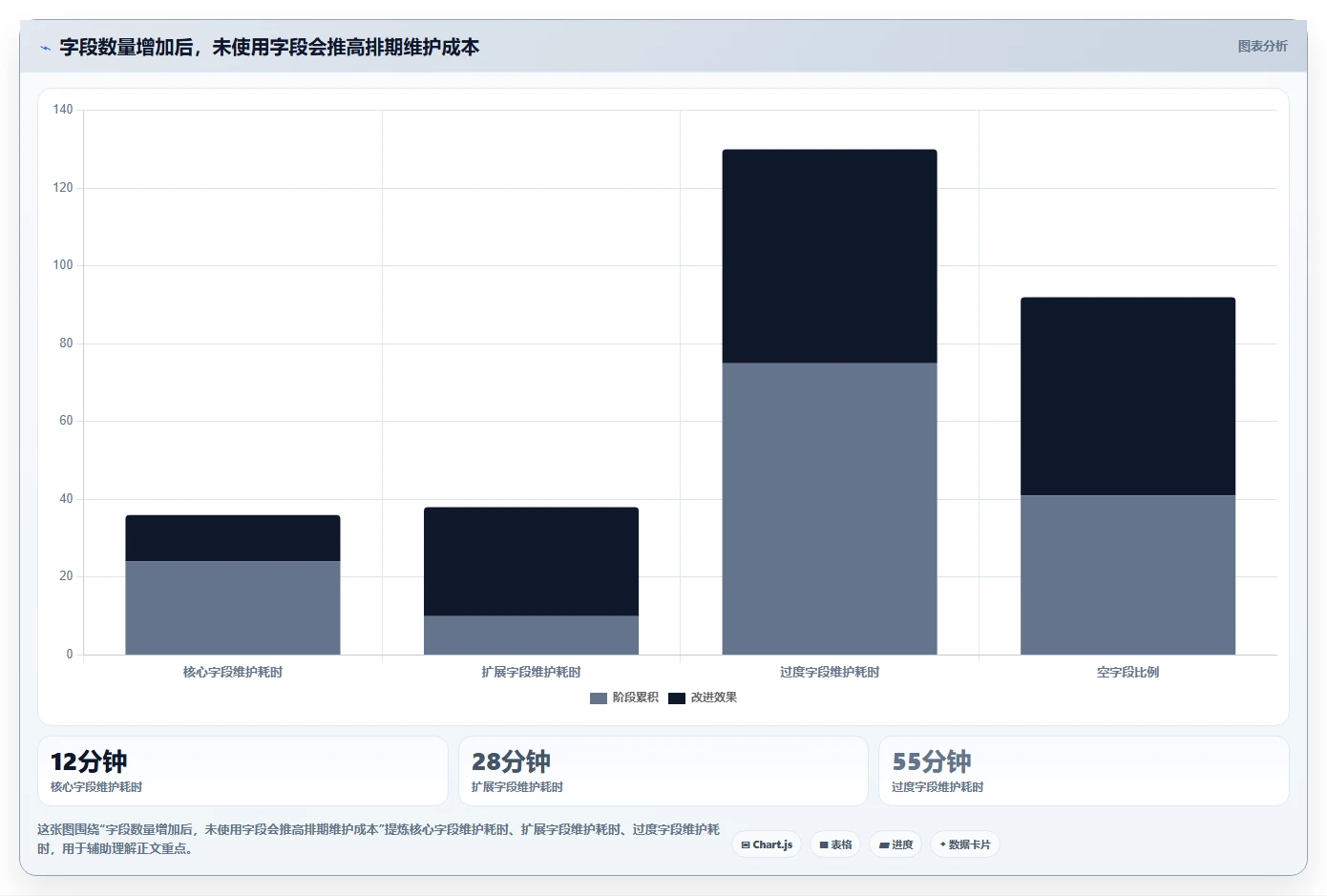Click the y-axis value 80
The image size is (1327, 896).
[x=66, y=344]
